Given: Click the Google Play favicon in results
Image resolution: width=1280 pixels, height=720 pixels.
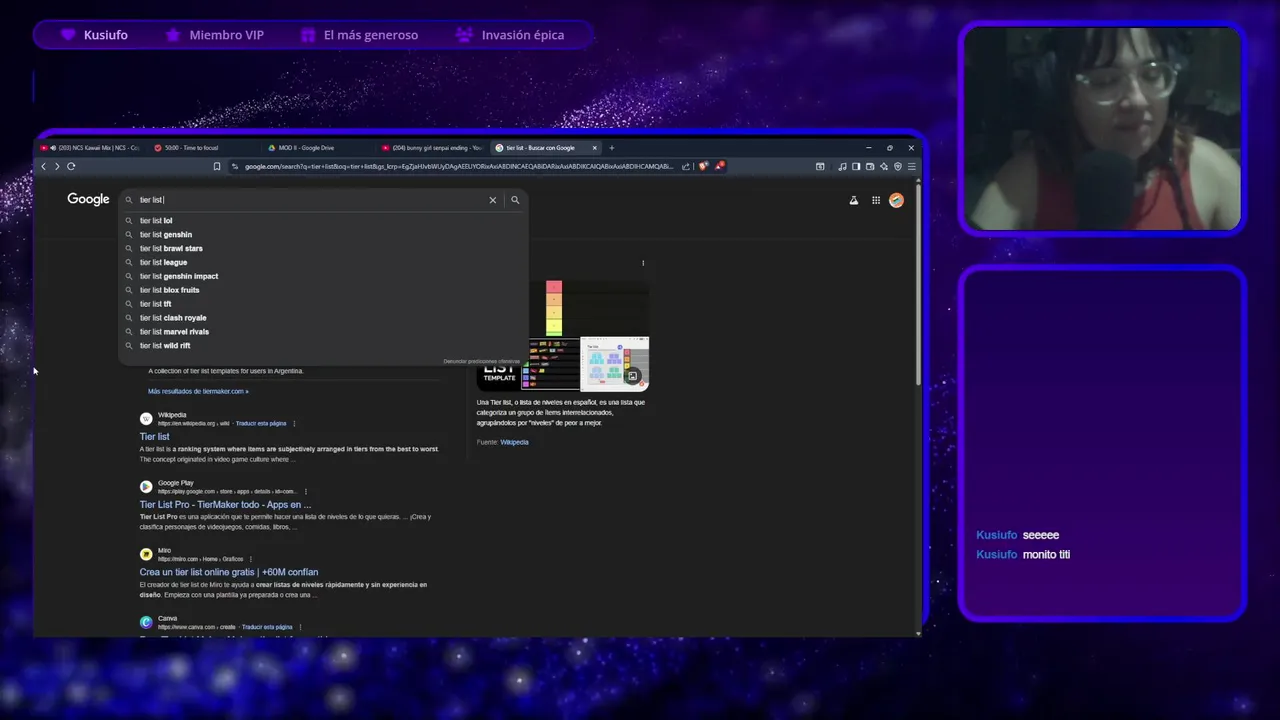Looking at the screenshot, I should pyautogui.click(x=146, y=487).
